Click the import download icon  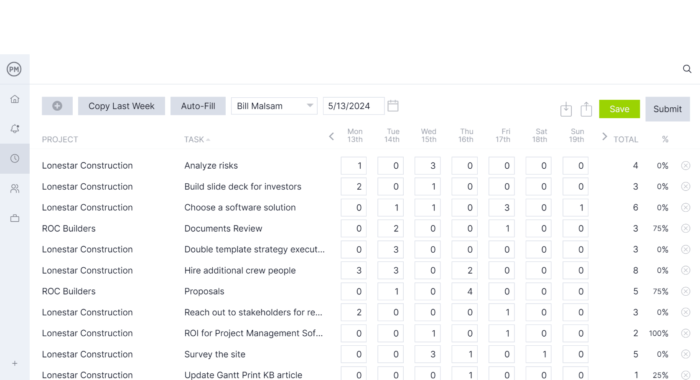point(566,109)
